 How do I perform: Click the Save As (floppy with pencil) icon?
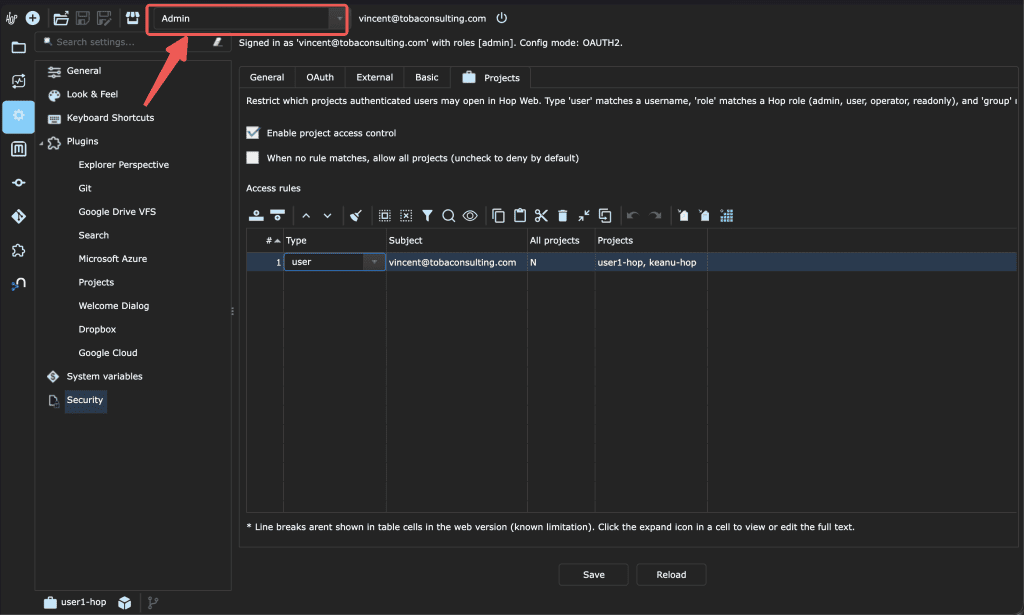coord(104,18)
